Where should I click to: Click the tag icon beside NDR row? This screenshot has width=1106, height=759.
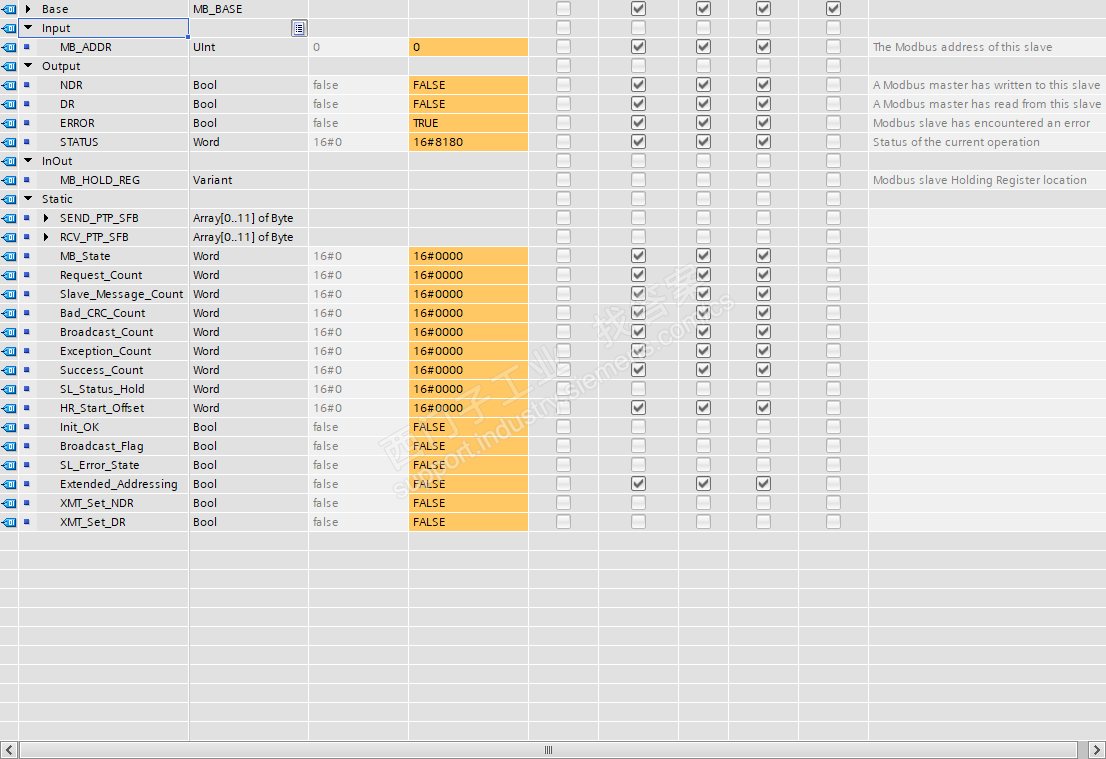coord(9,85)
